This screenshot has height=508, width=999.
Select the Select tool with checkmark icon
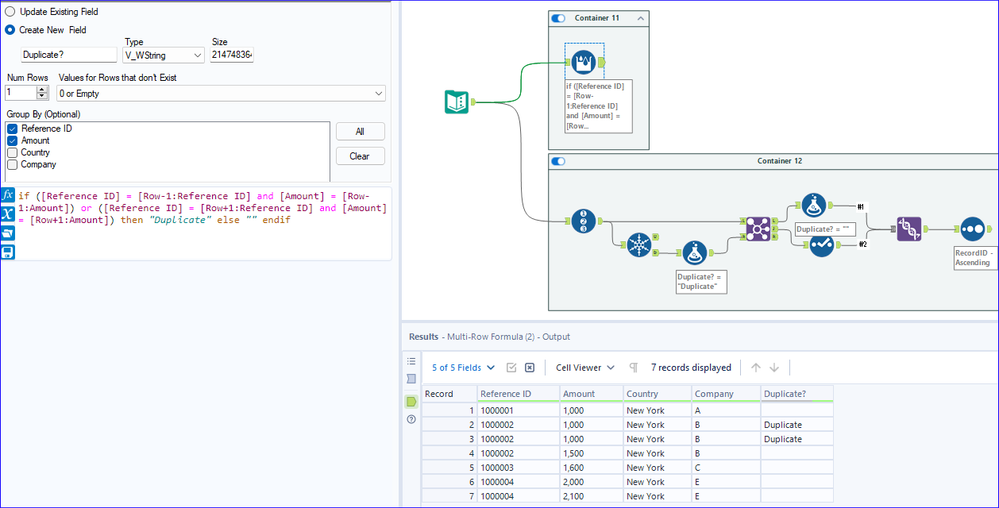[821, 245]
